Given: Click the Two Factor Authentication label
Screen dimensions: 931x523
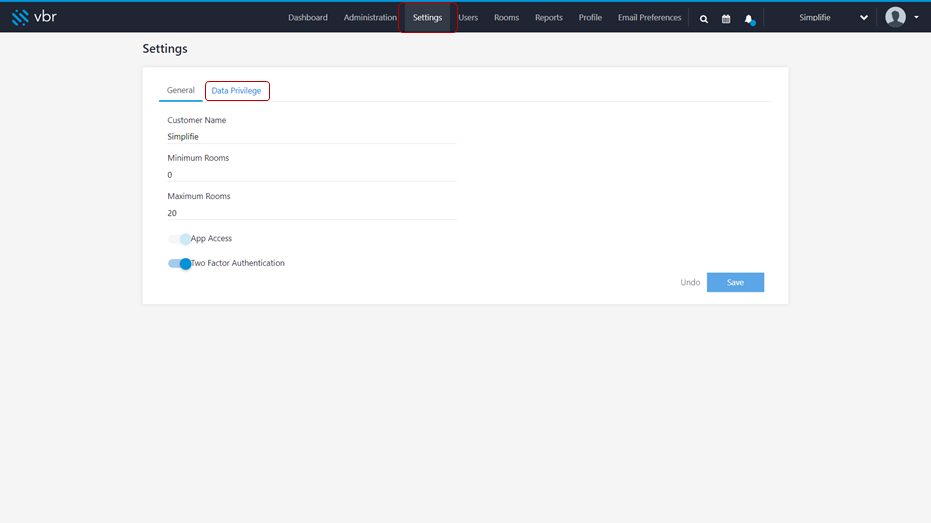Looking at the screenshot, I should 238,263.
